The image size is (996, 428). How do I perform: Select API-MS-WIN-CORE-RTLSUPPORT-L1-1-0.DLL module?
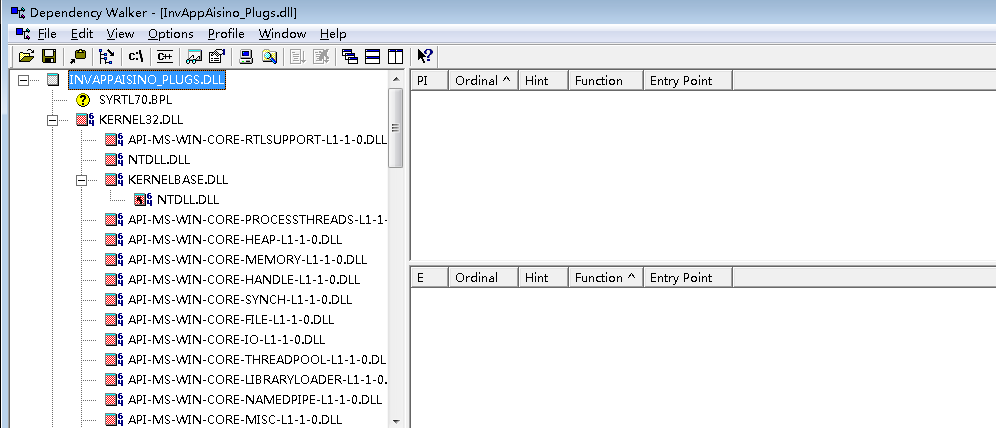(x=257, y=140)
